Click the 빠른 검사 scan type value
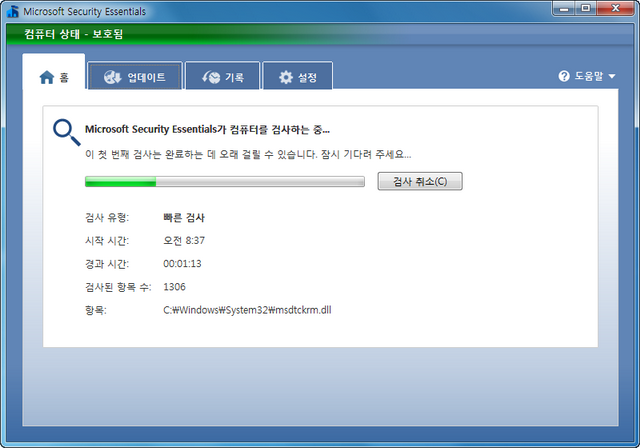This screenshot has width=640, height=448. (x=184, y=217)
